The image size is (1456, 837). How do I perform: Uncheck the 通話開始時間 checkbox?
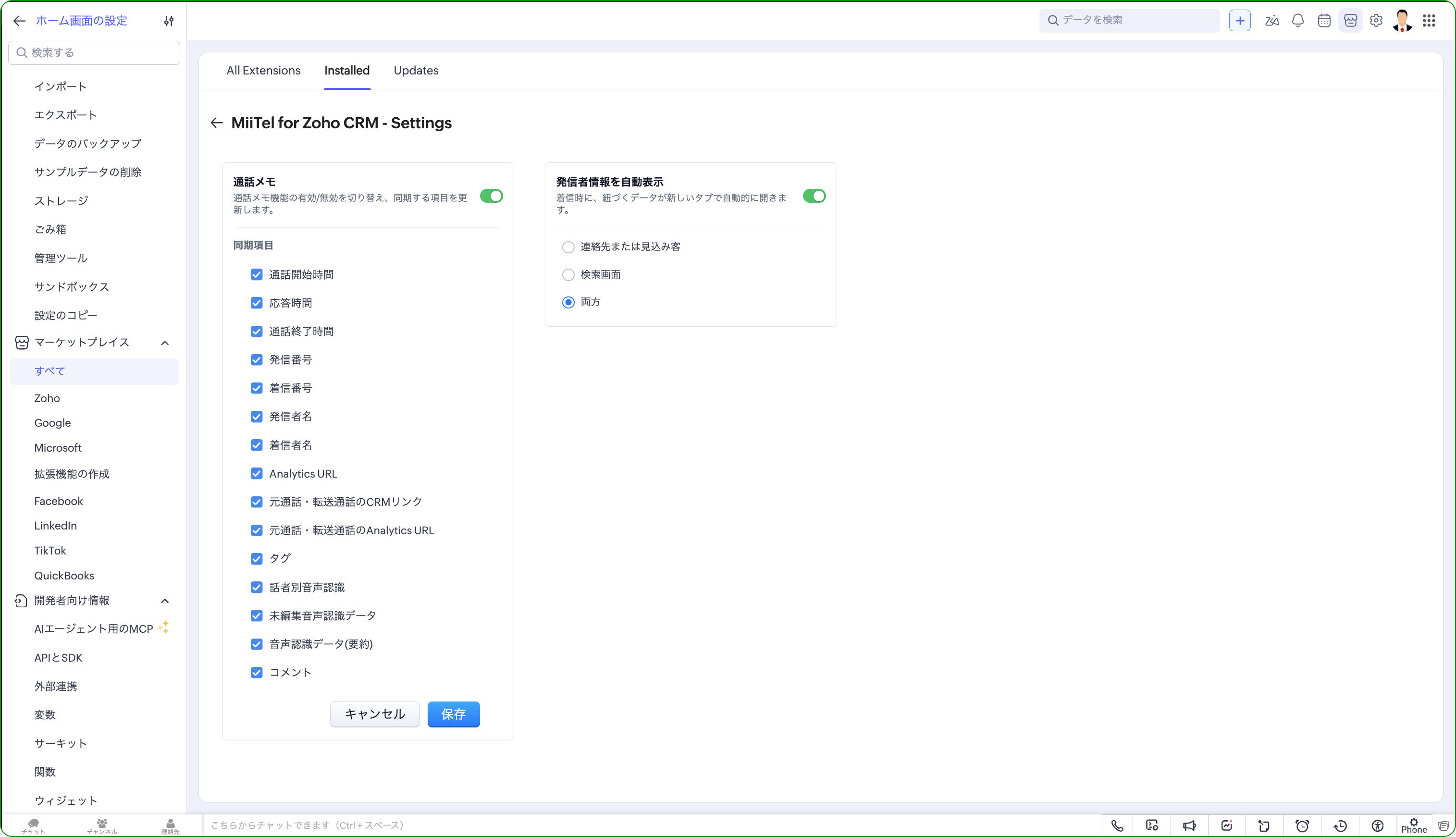pos(257,275)
